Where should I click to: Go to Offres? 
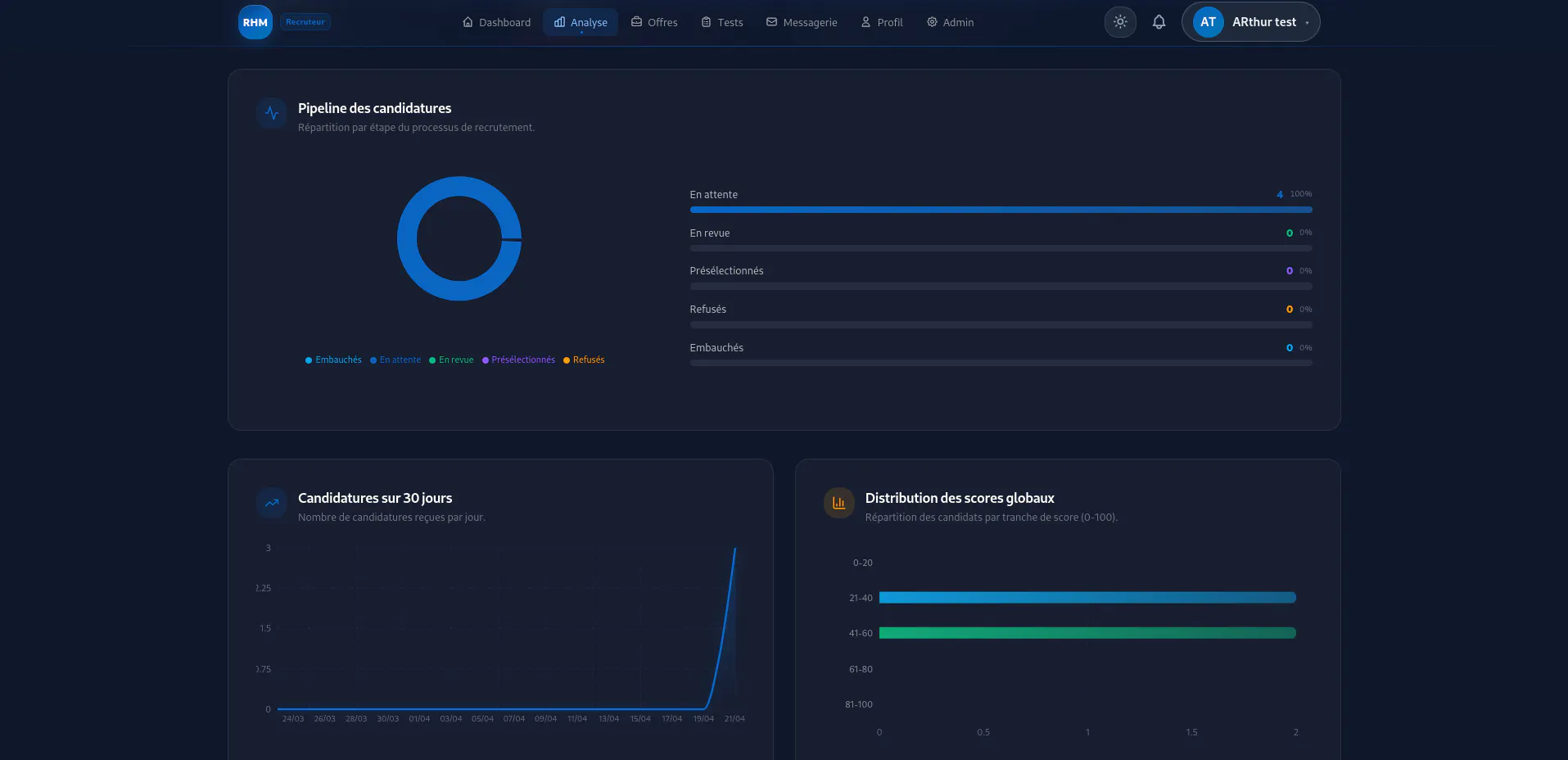(x=654, y=22)
